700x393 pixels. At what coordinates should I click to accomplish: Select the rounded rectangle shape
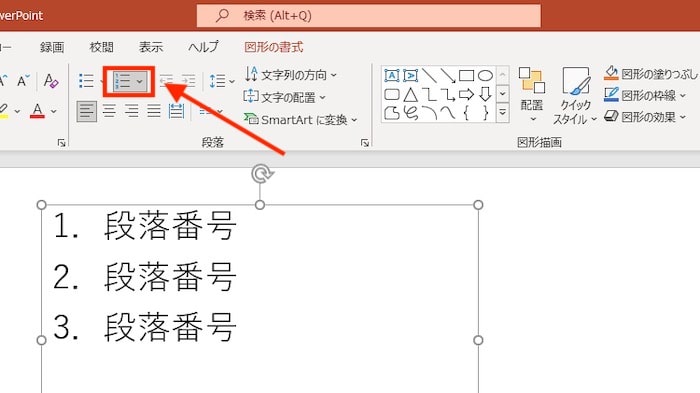(392, 94)
